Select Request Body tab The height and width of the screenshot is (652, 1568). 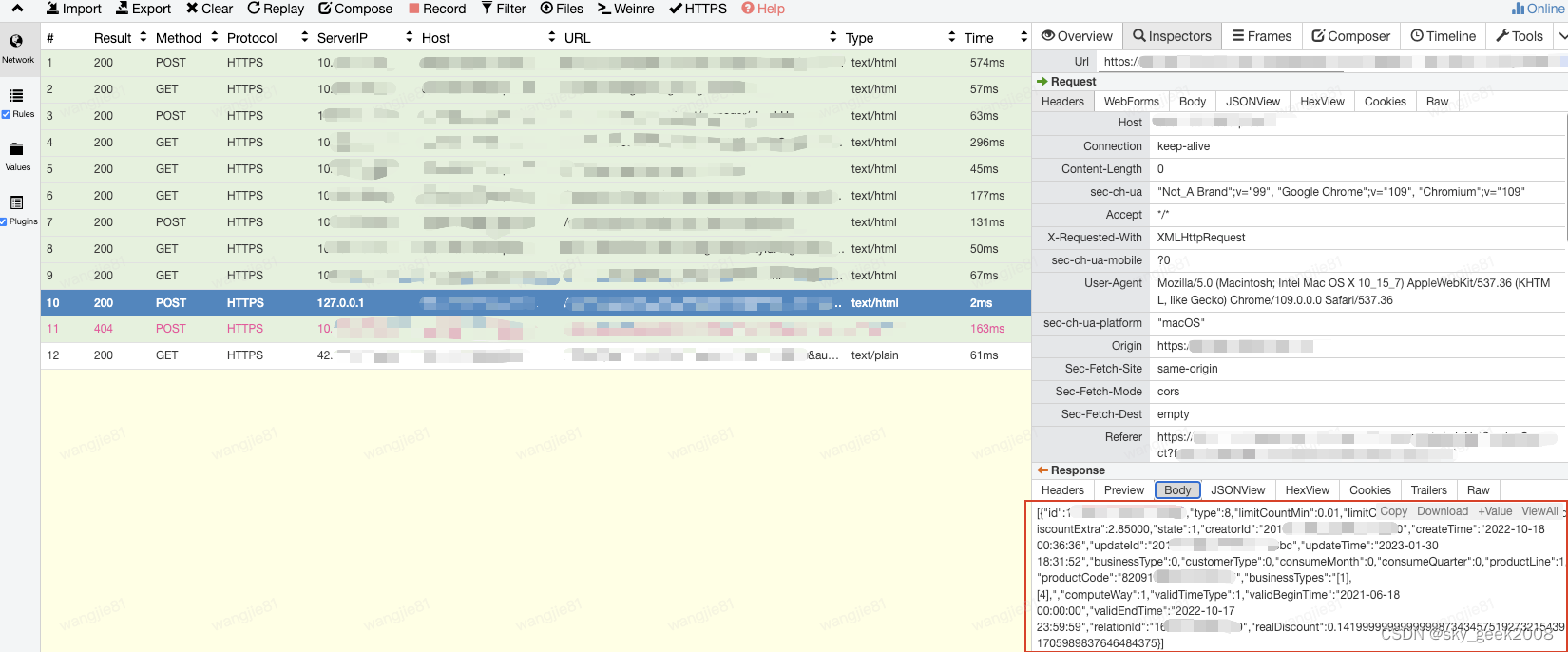[x=1192, y=102]
